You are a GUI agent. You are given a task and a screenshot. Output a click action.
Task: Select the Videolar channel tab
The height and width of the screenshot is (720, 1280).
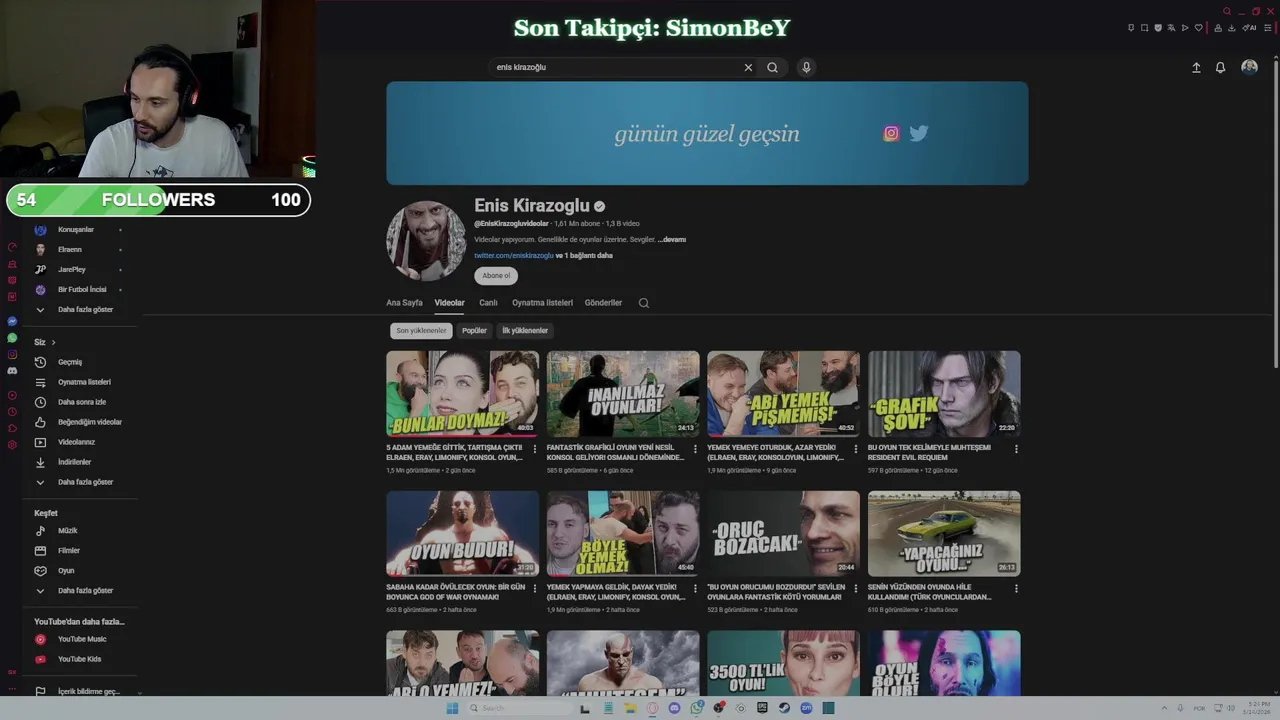449,303
